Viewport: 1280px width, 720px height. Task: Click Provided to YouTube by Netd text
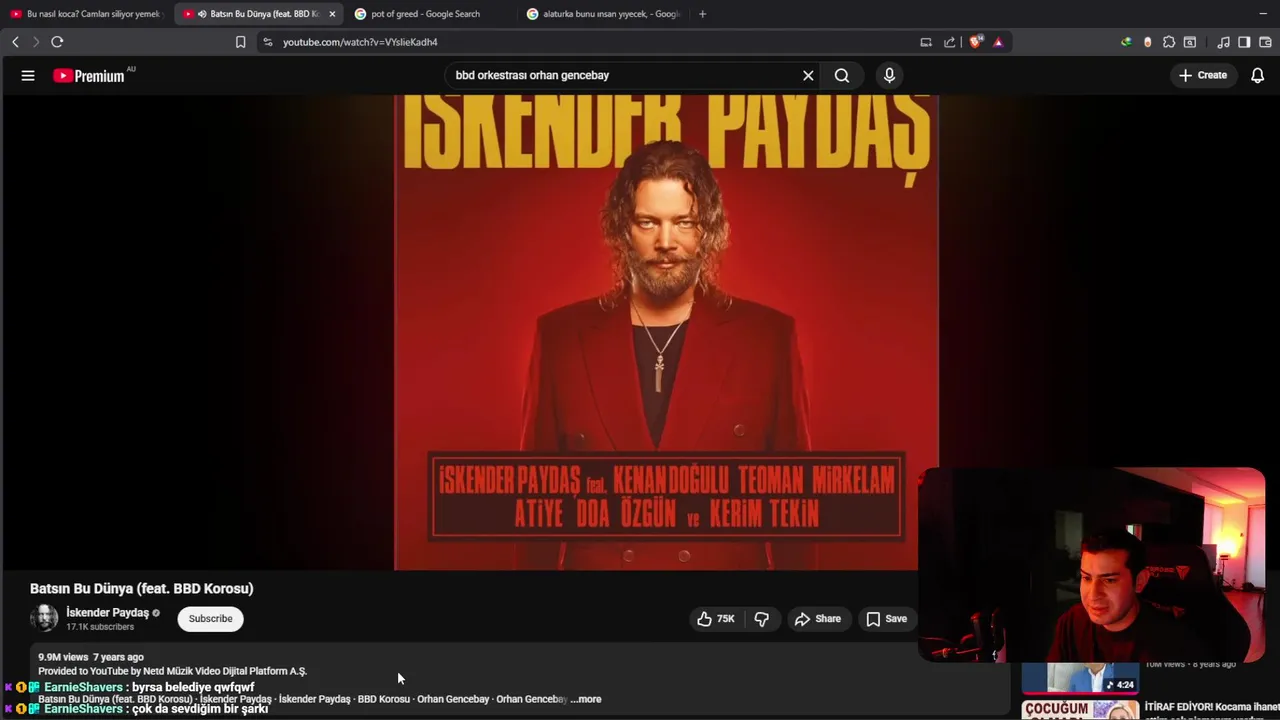172,671
